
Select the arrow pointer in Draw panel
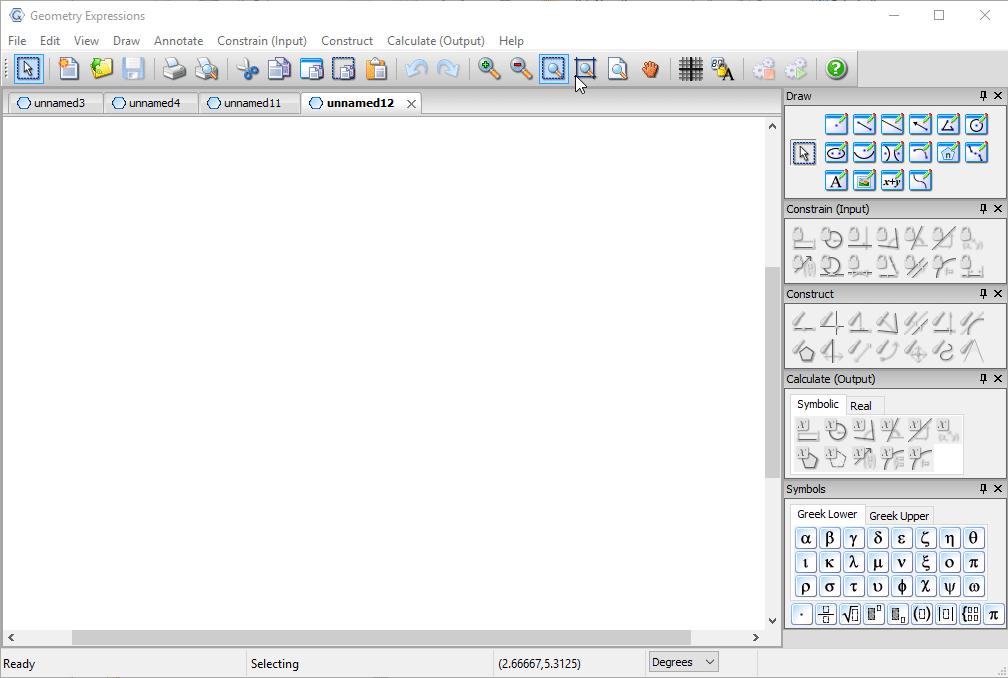[x=804, y=153]
